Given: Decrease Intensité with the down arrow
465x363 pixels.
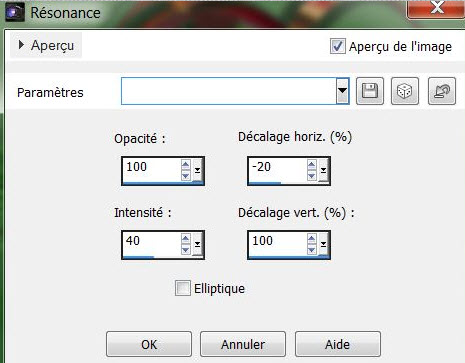Looking at the screenshot, I should click(186, 249).
